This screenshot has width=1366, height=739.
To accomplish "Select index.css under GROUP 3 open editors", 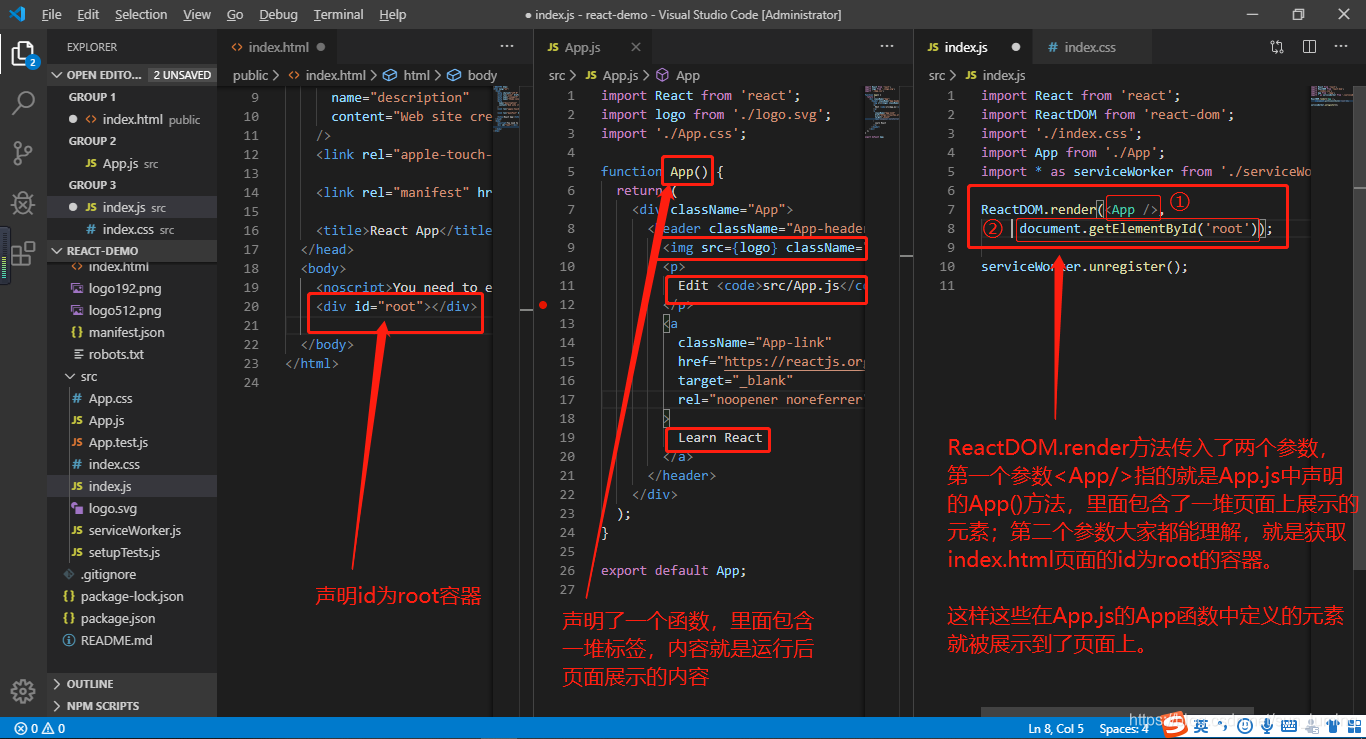I will pyautogui.click(x=132, y=229).
